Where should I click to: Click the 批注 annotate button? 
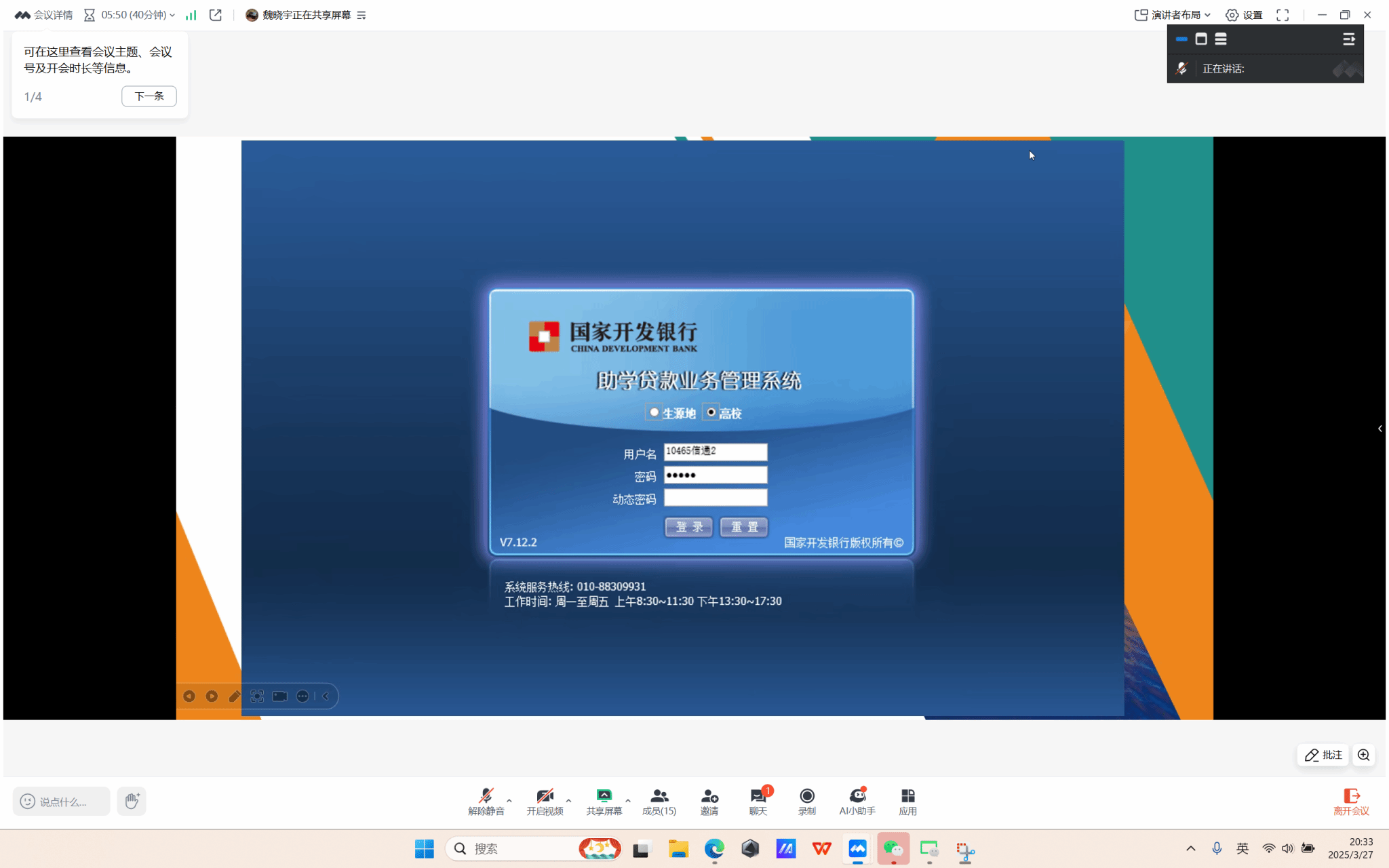tap(1323, 755)
